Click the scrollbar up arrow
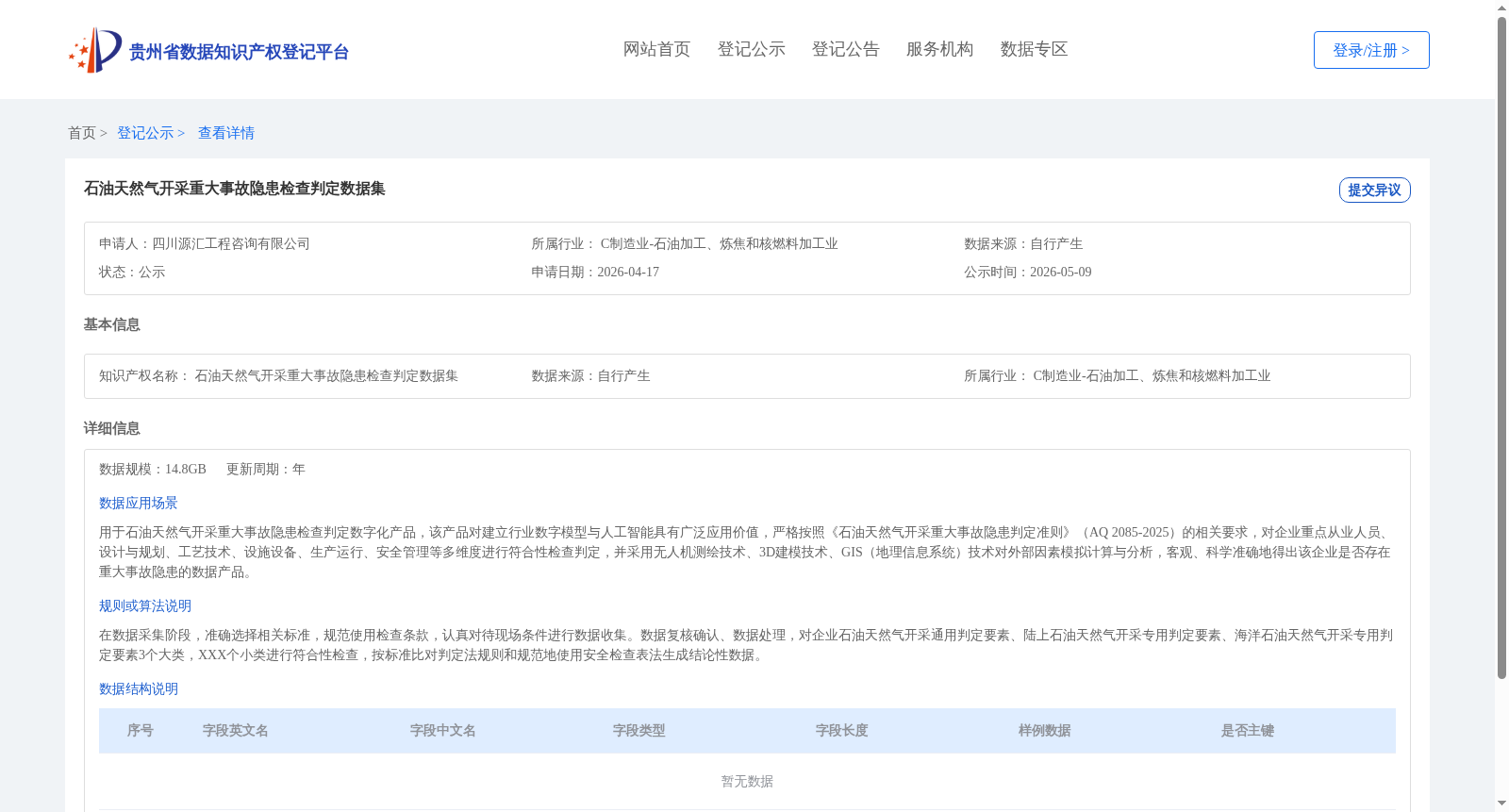Image resolution: width=1509 pixels, height=812 pixels. (x=1501, y=8)
